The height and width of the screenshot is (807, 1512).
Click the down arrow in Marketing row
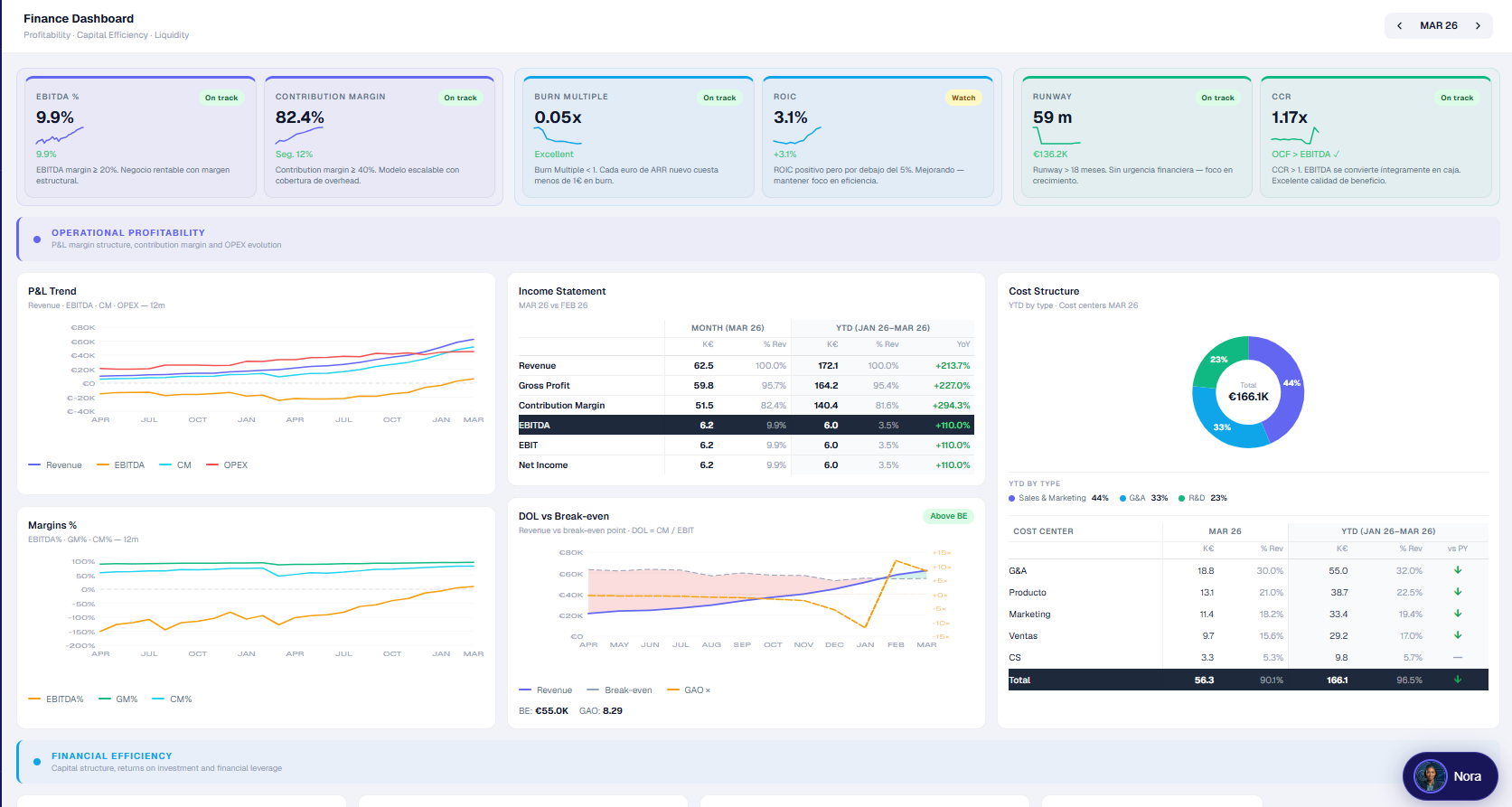click(x=1457, y=614)
